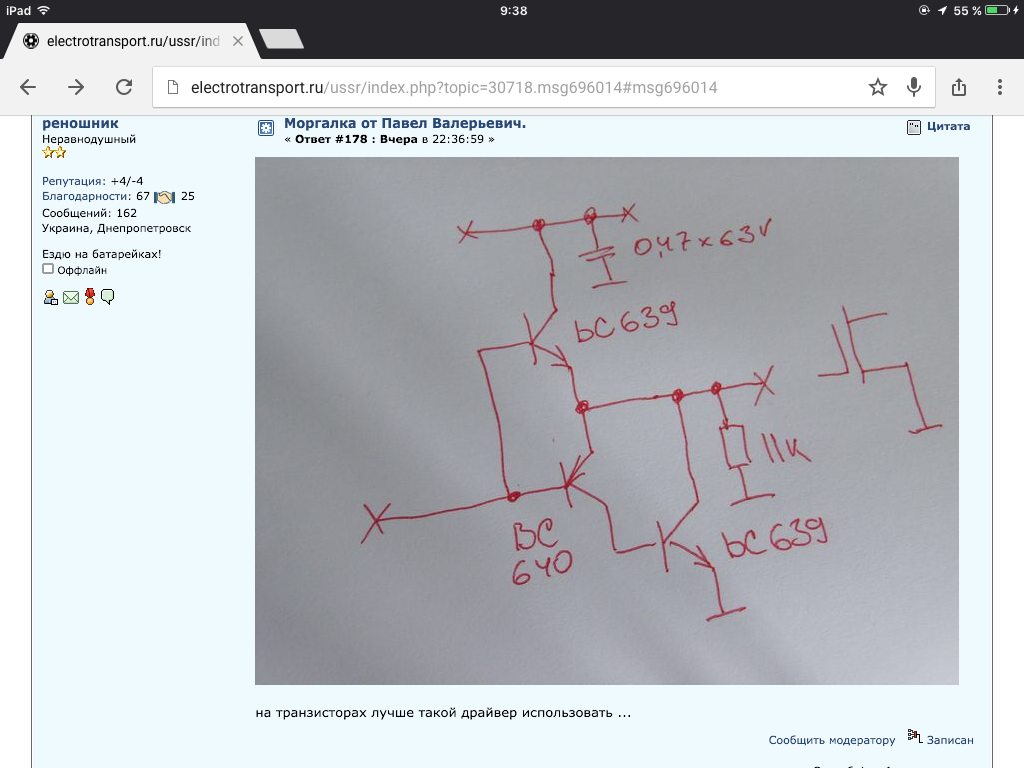Click the Записан IP log link
The height and width of the screenshot is (768, 1024).
click(x=949, y=740)
